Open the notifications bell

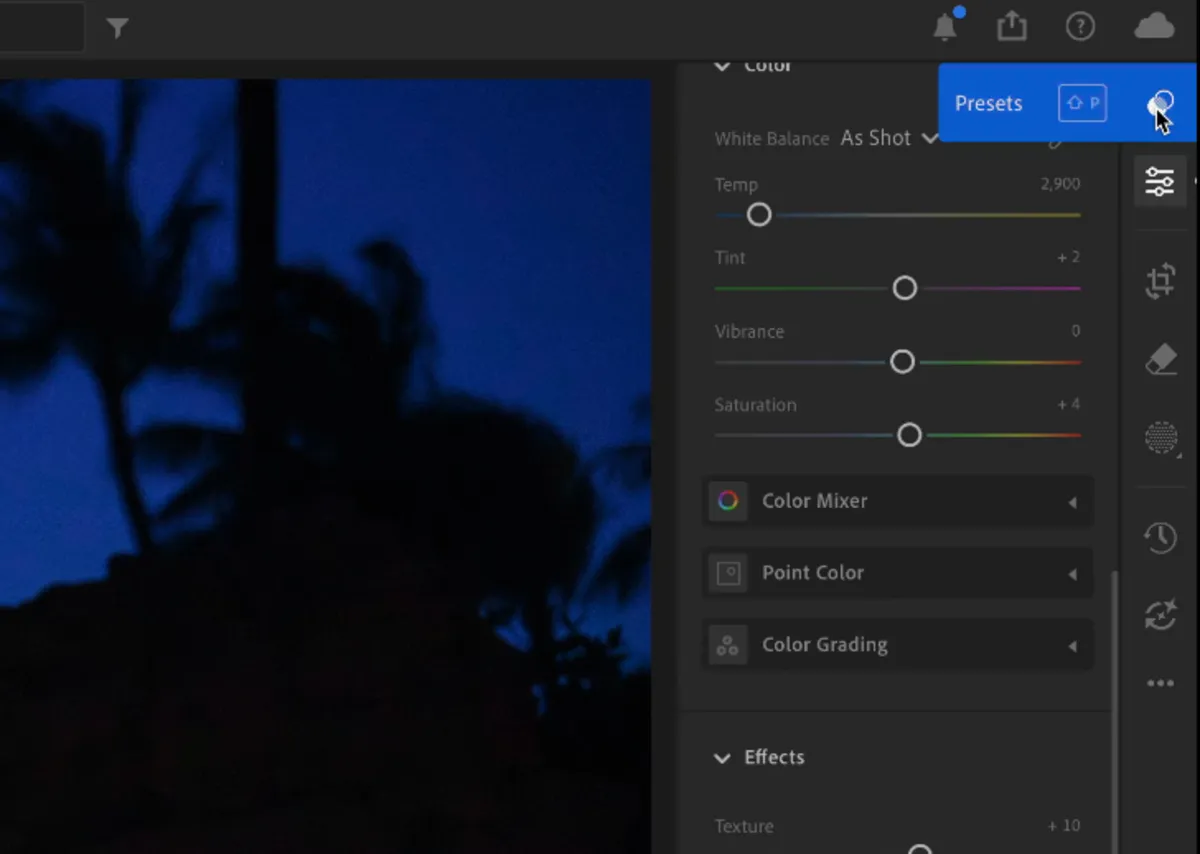[944, 26]
